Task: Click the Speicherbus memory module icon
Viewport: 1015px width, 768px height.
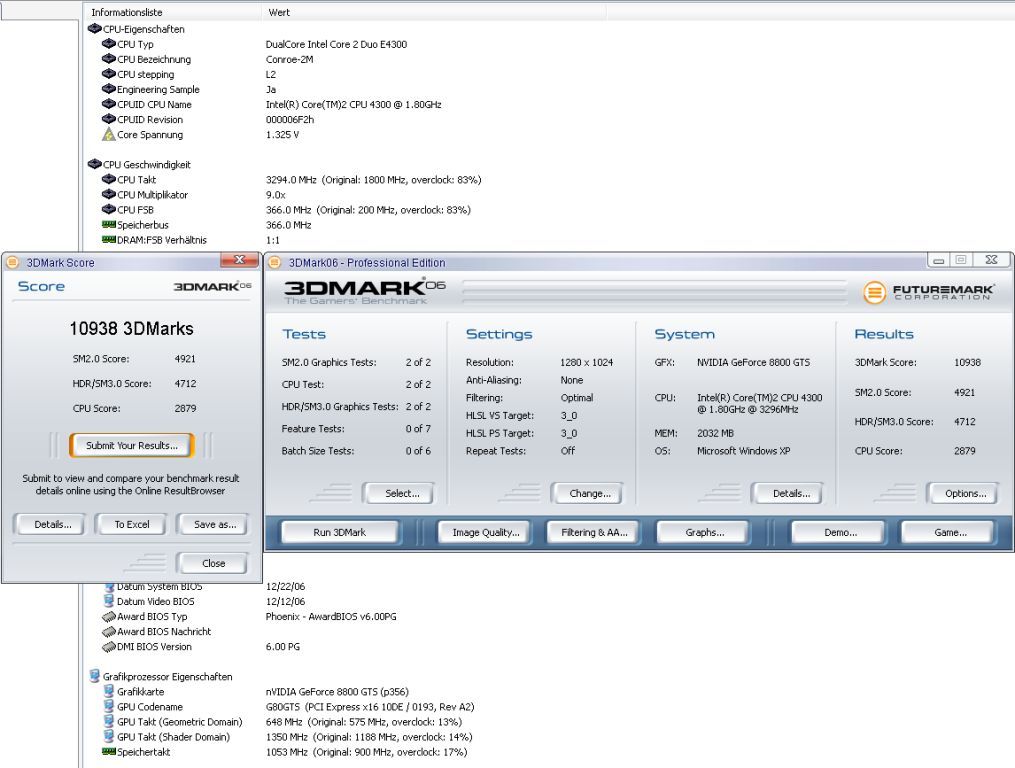Action: 109,224
